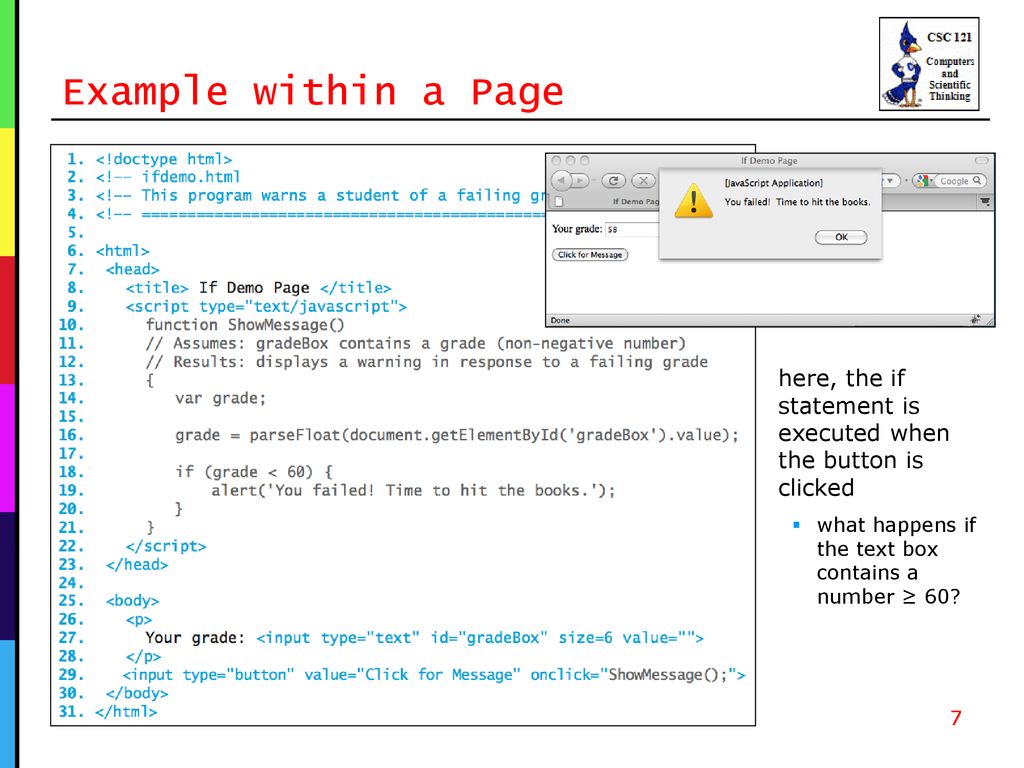Toggle the toolbar pill button in title bar

(x=981, y=160)
